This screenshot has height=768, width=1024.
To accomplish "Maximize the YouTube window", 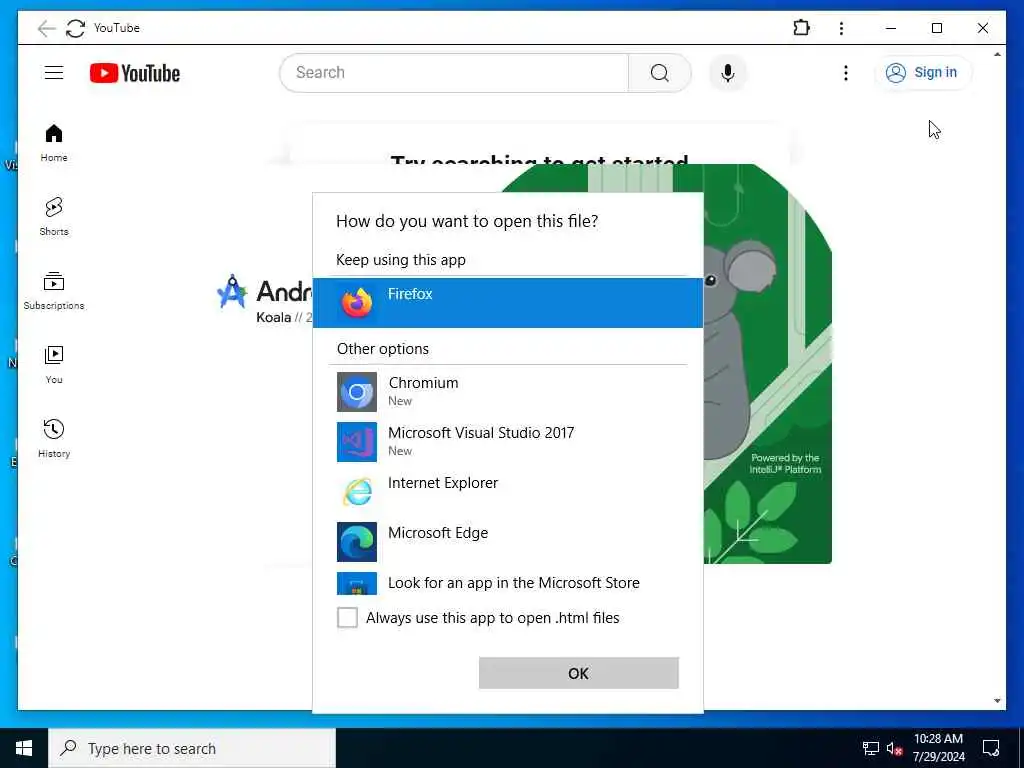I will tap(936, 28).
